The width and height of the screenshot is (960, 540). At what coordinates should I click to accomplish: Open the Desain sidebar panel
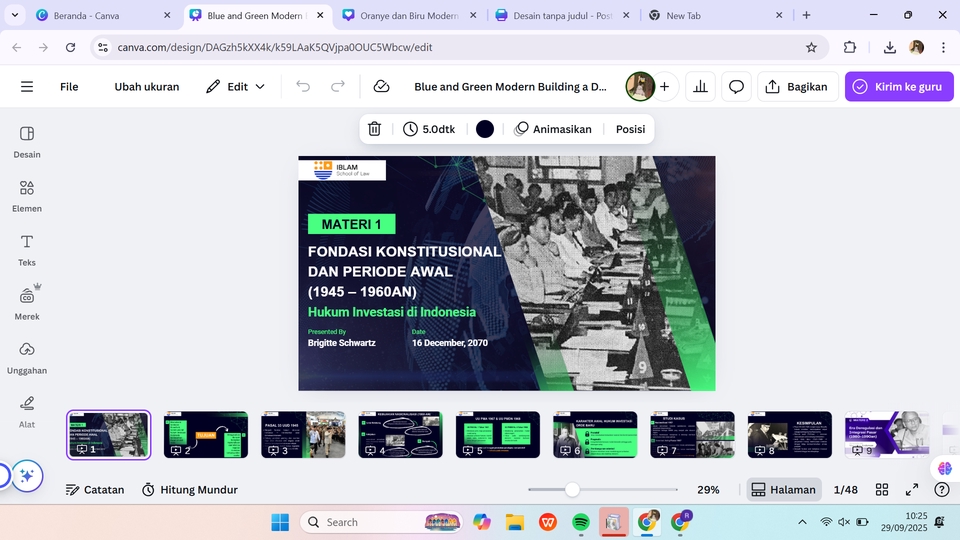[x=27, y=142]
